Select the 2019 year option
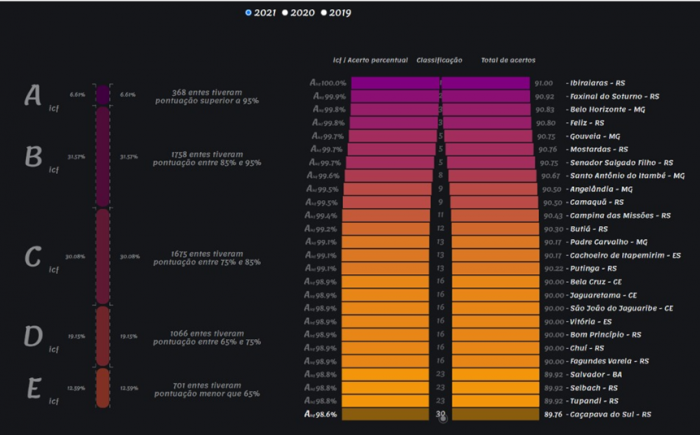The height and width of the screenshot is (435, 700). pos(335,12)
